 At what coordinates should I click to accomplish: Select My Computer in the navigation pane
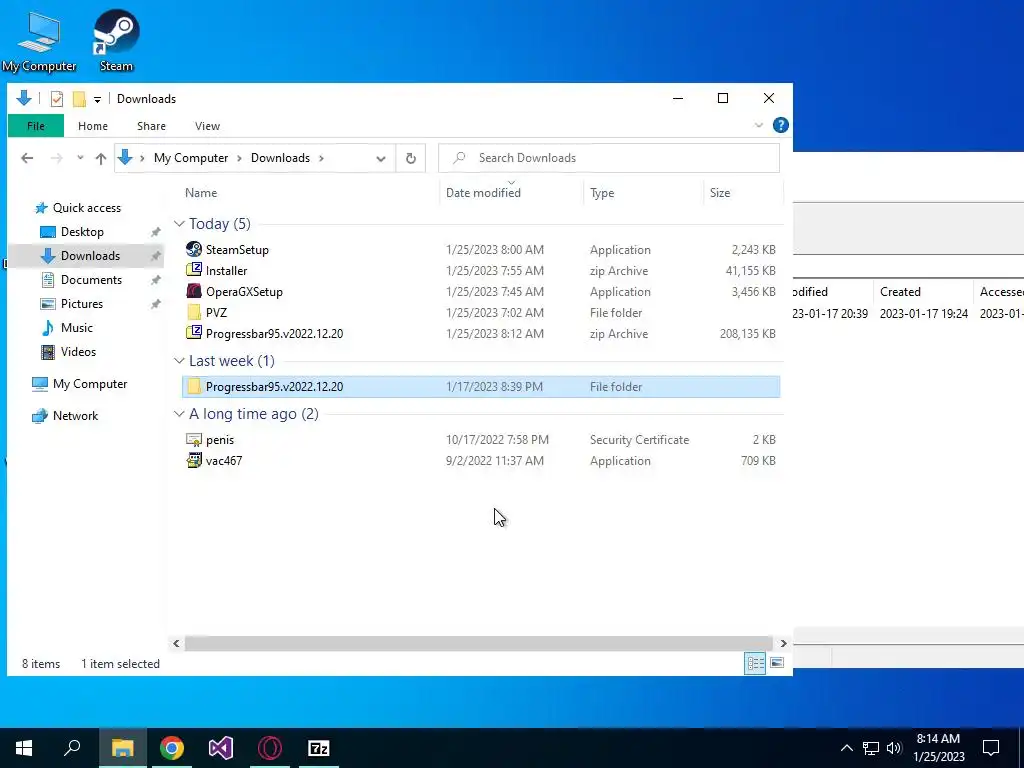tap(90, 384)
